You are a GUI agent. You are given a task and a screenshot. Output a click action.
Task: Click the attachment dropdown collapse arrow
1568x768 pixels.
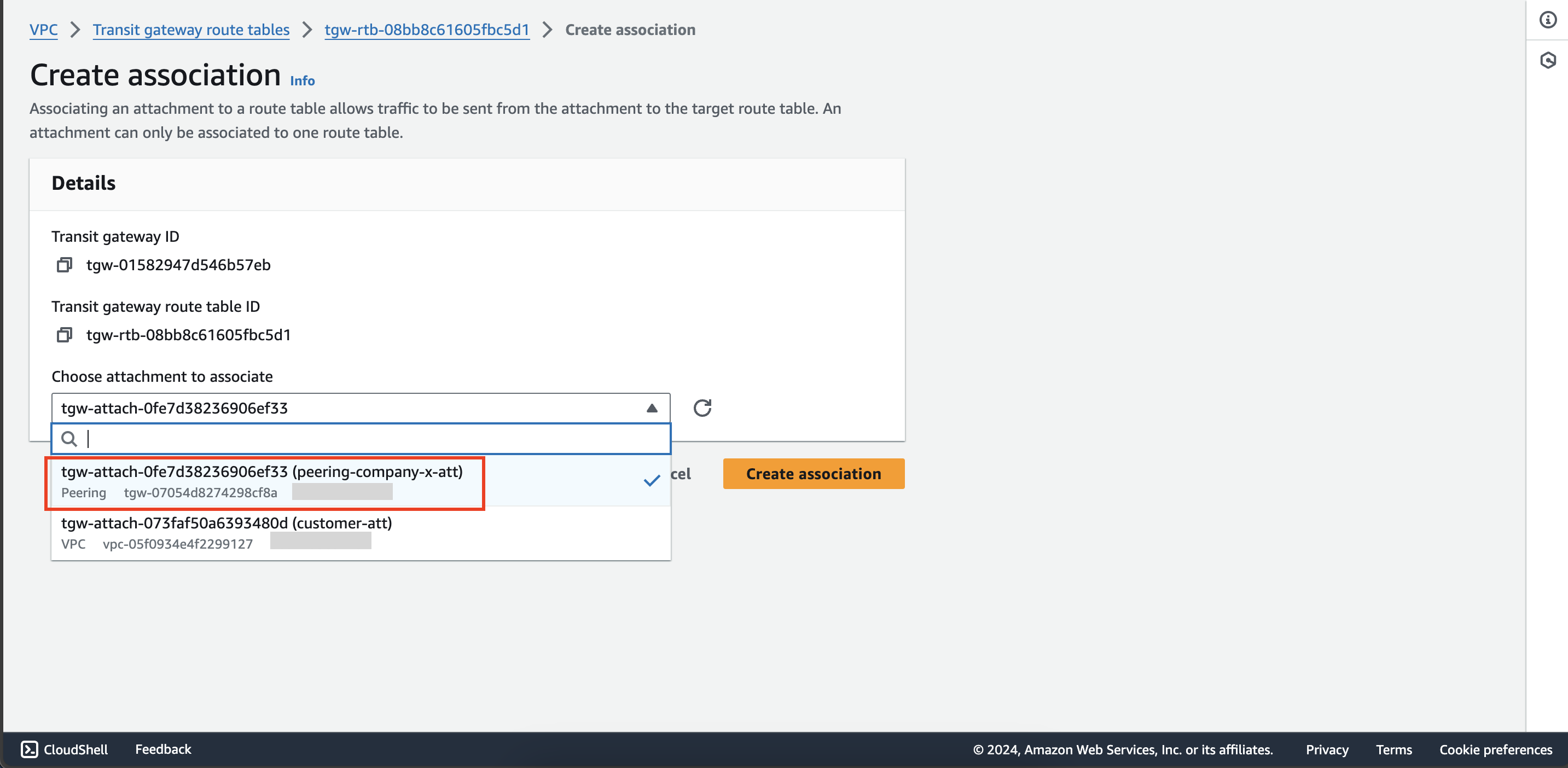(x=651, y=408)
